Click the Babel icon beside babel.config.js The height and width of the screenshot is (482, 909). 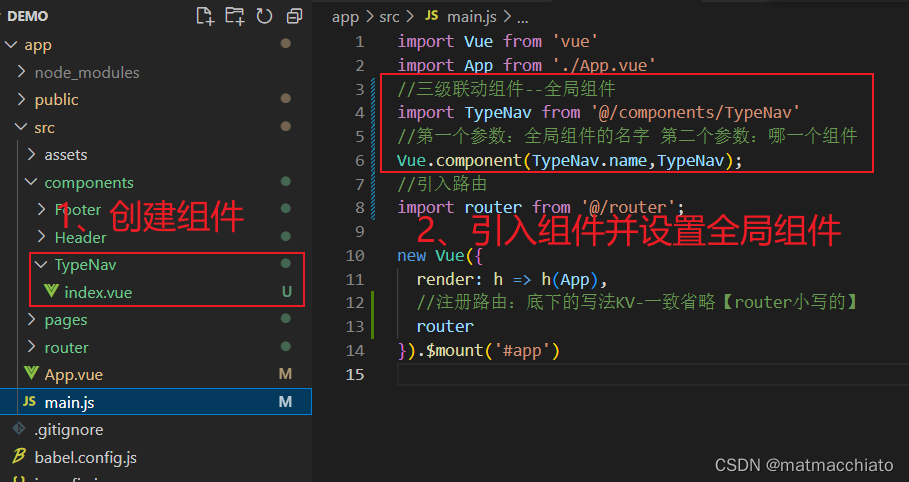19,456
